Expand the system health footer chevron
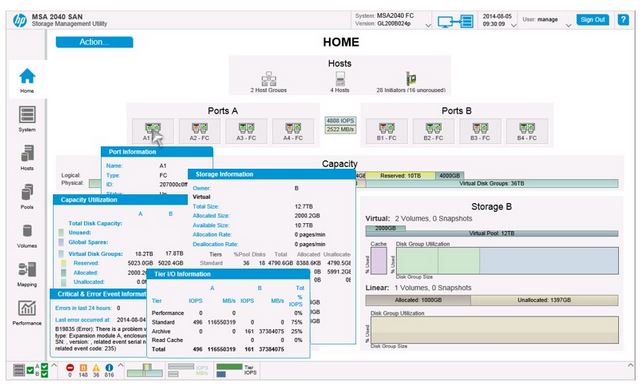Viewport: 644px width, 392px height. pos(54,365)
